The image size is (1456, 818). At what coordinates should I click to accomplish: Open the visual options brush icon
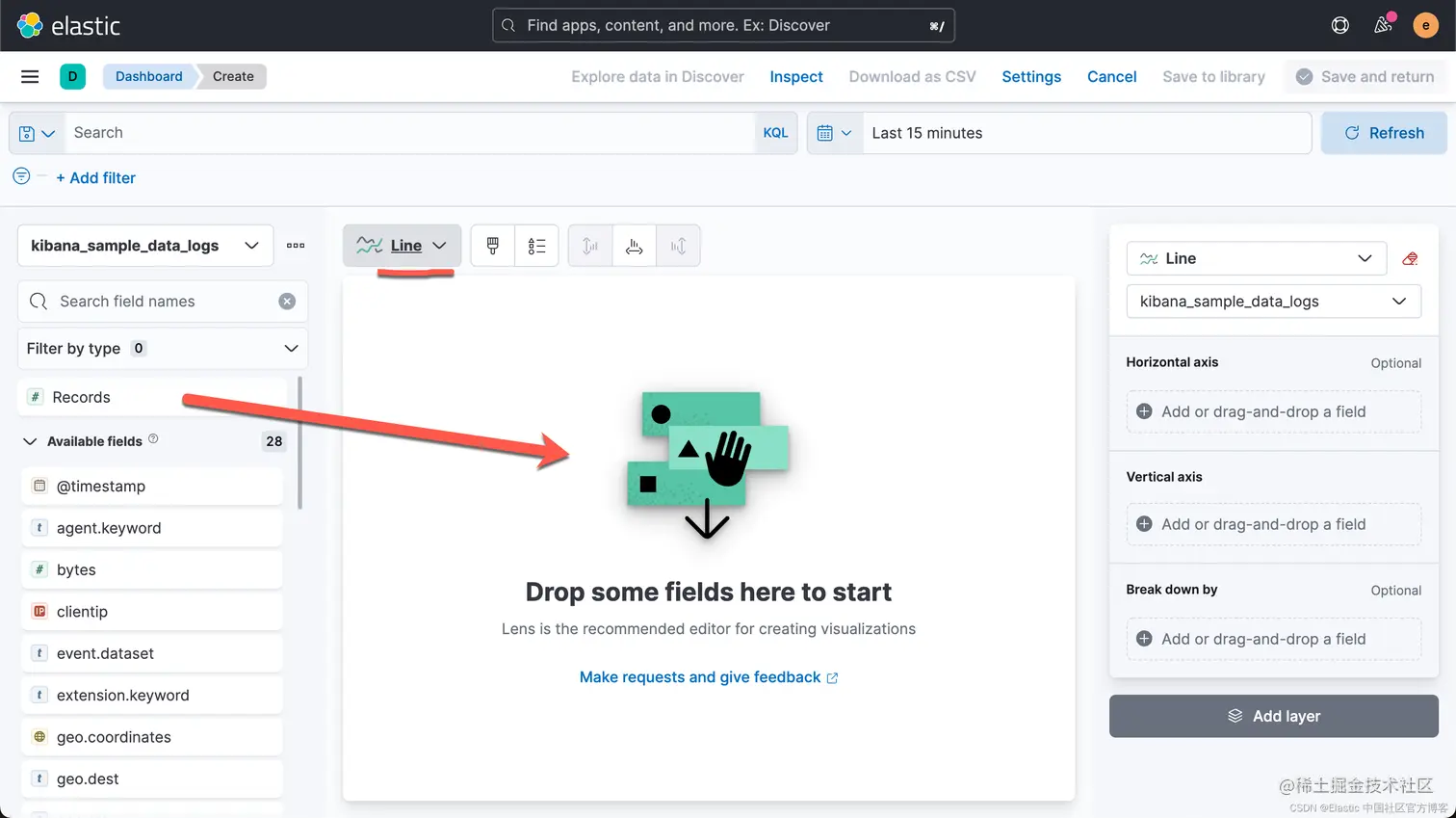493,246
